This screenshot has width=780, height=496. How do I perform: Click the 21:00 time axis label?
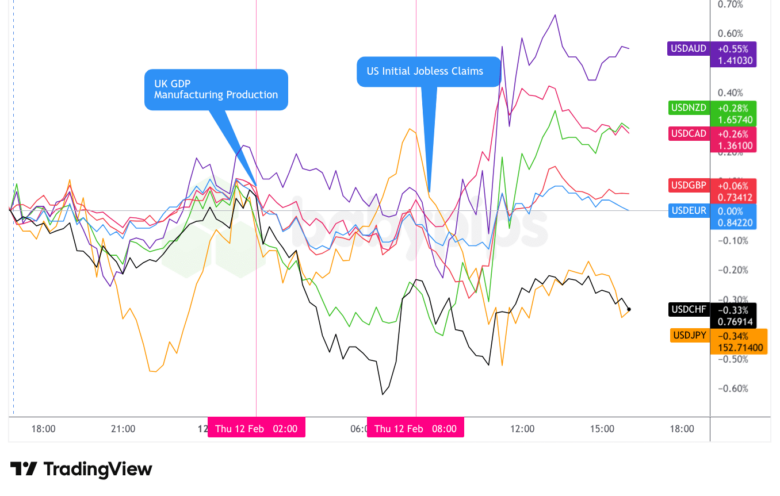[x=123, y=429]
